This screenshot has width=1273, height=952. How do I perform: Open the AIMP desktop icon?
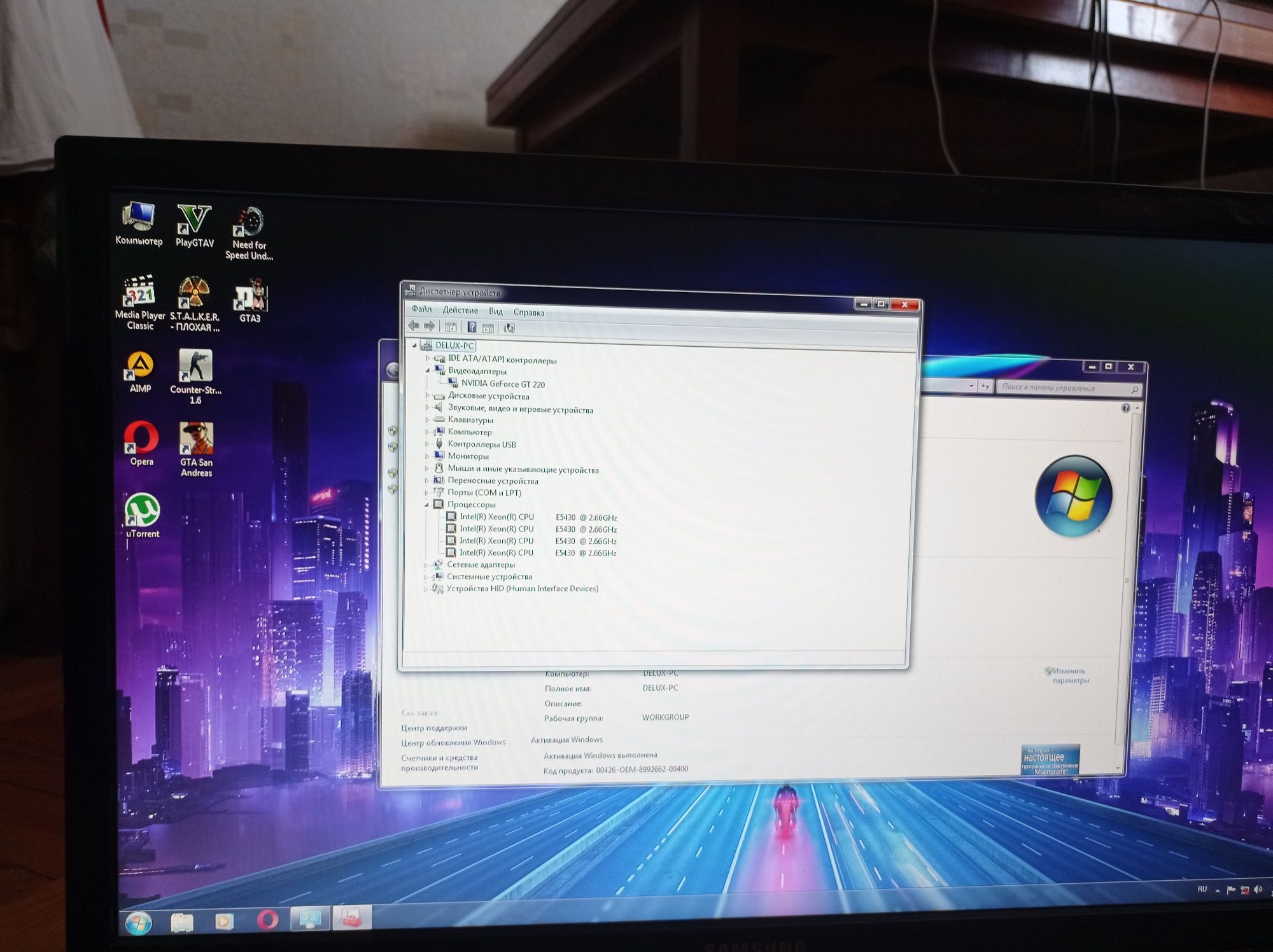point(140,372)
